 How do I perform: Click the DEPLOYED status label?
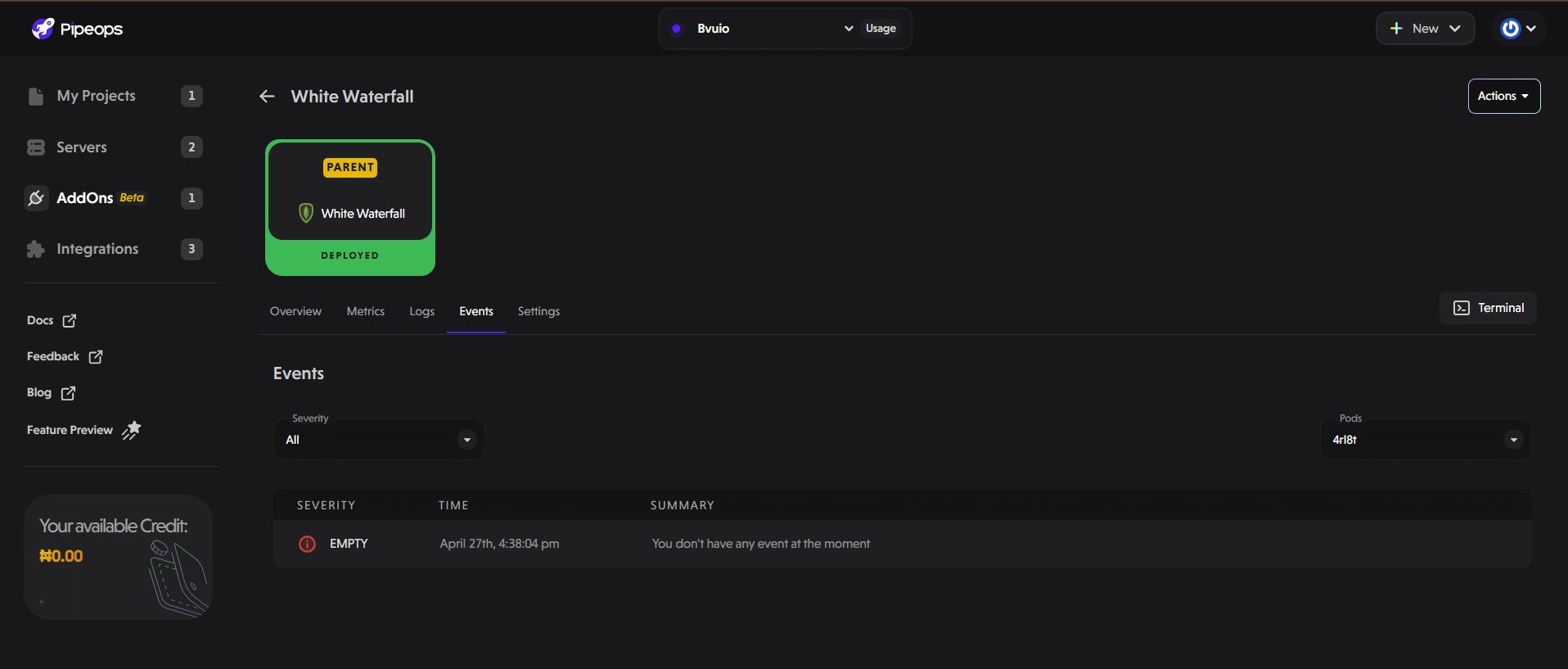tap(350, 255)
